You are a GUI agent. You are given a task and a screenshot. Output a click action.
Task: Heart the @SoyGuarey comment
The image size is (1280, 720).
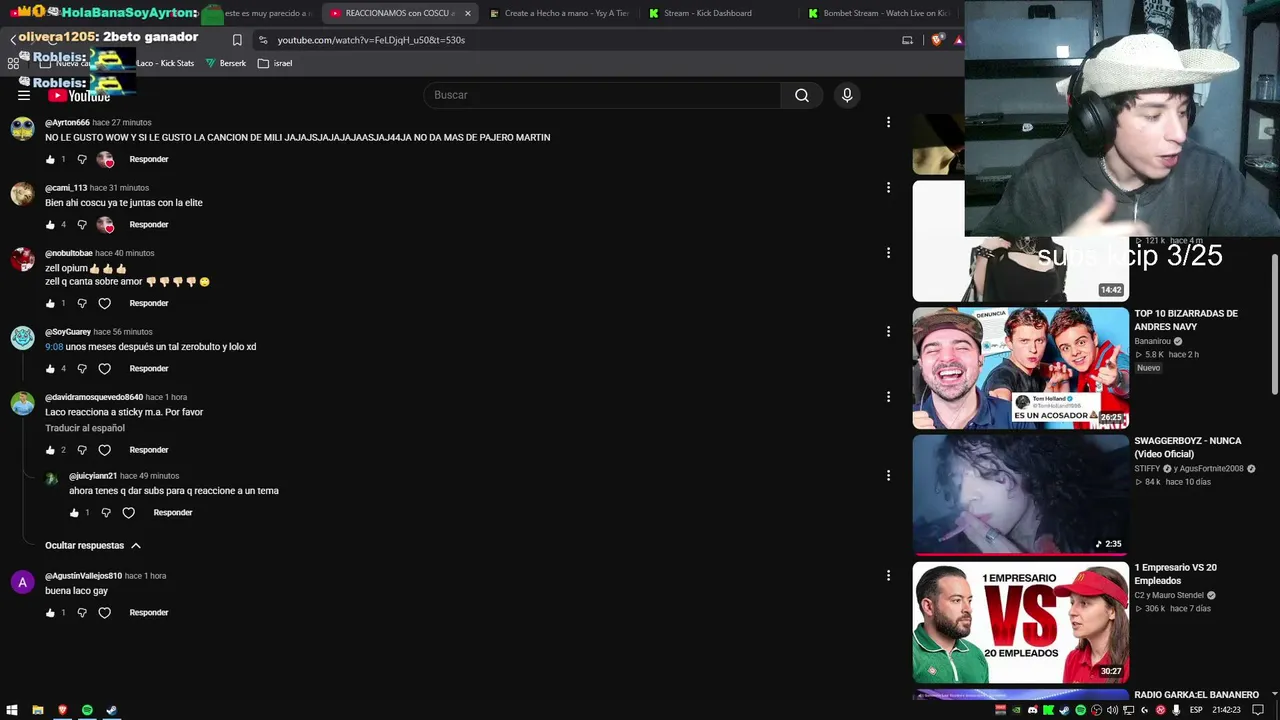104,368
